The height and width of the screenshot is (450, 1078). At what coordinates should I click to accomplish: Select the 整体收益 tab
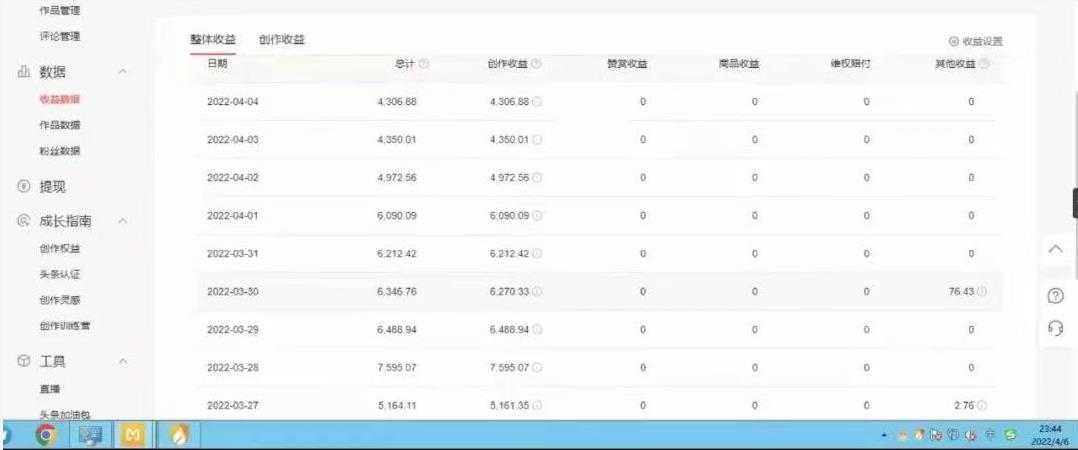(x=213, y=39)
